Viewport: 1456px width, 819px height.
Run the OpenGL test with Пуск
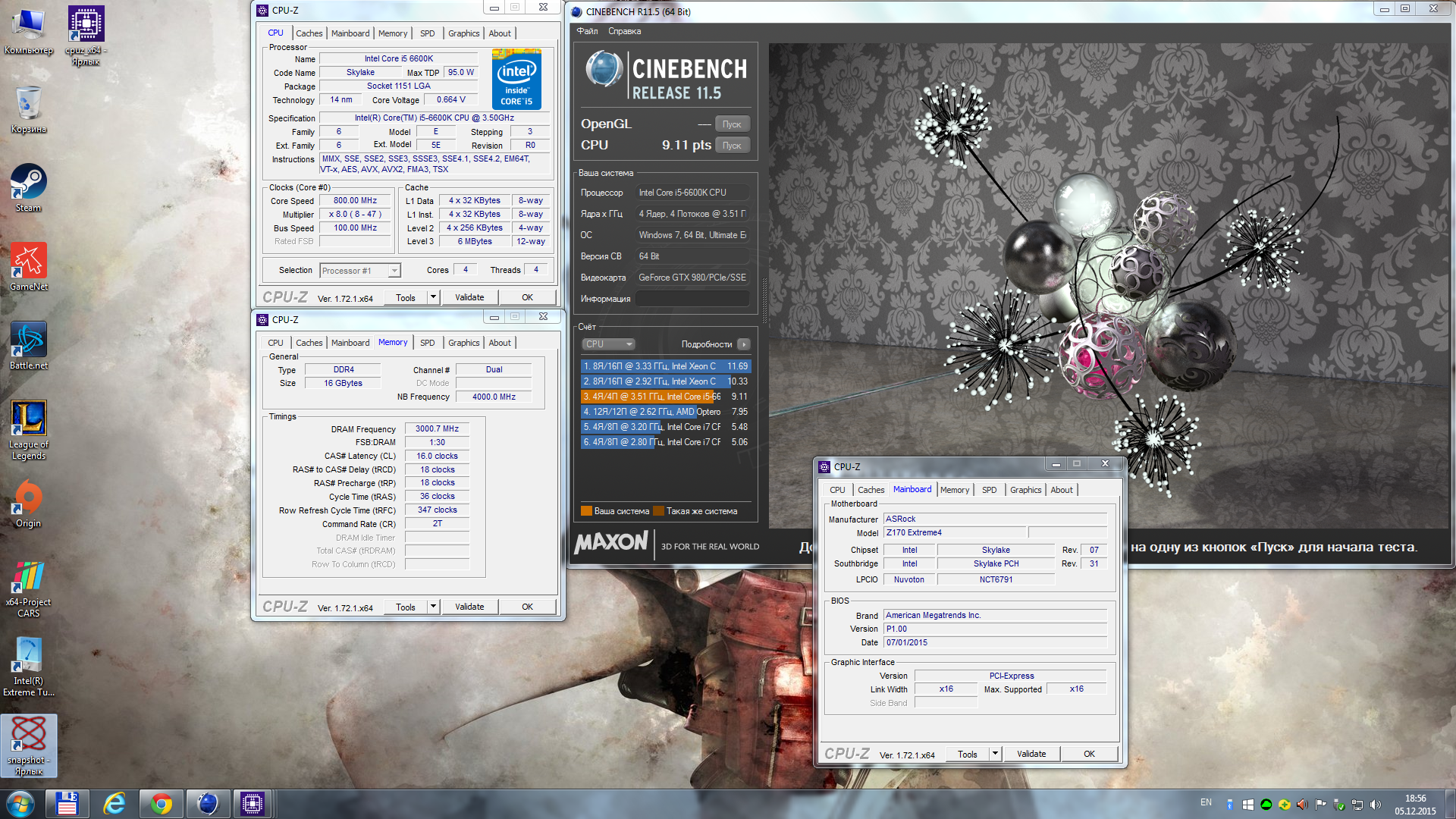tap(732, 124)
